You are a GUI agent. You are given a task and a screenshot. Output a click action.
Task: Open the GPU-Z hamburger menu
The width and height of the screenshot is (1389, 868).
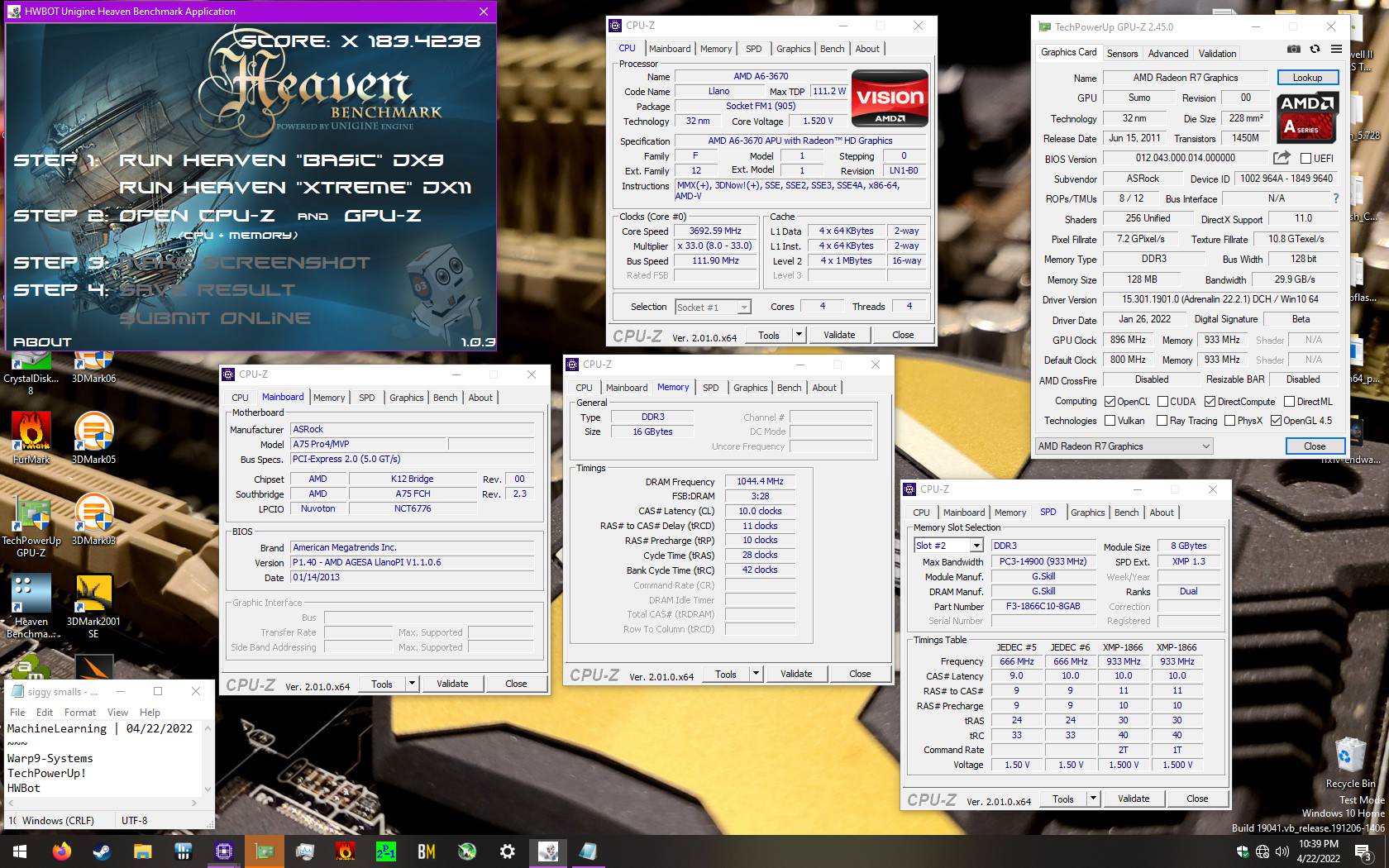click(x=1336, y=50)
